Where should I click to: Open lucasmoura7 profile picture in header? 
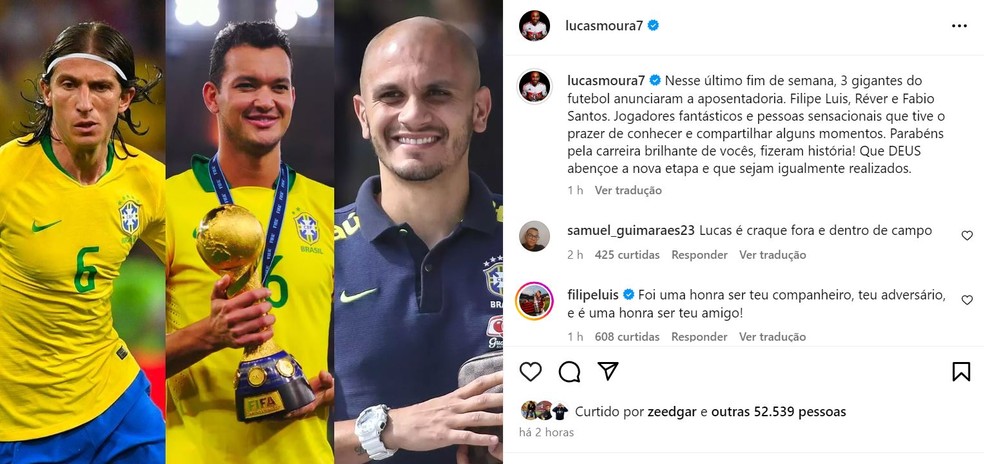click(x=535, y=26)
